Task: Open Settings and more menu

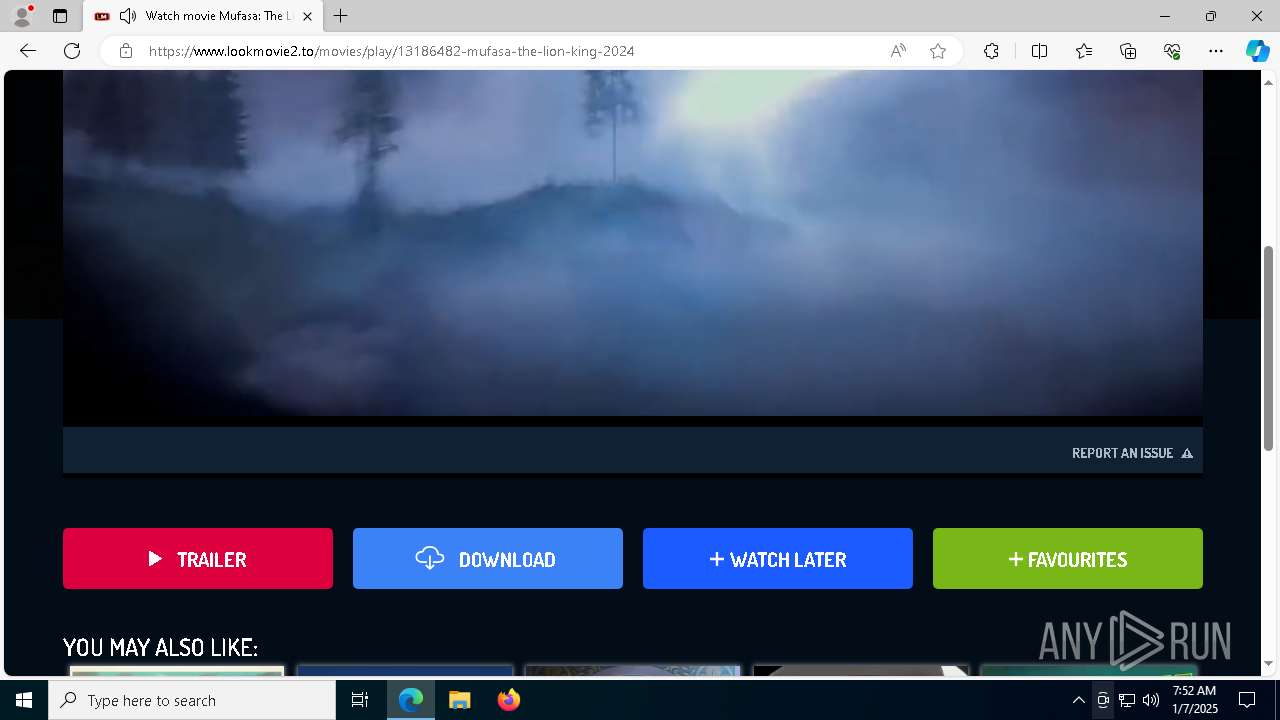Action: click(1216, 51)
